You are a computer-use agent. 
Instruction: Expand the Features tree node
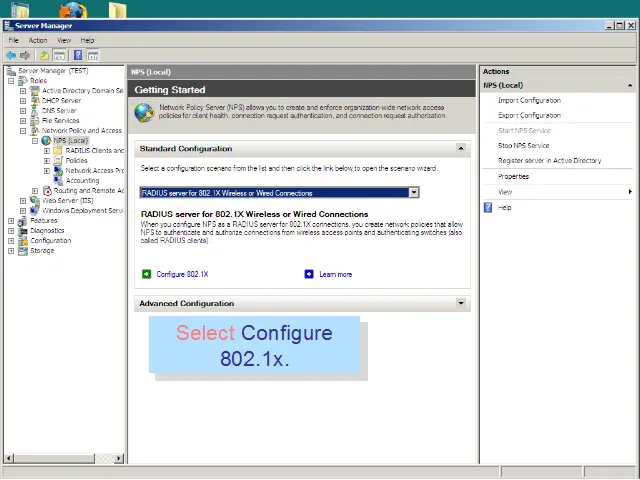pyautogui.click(x=11, y=221)
